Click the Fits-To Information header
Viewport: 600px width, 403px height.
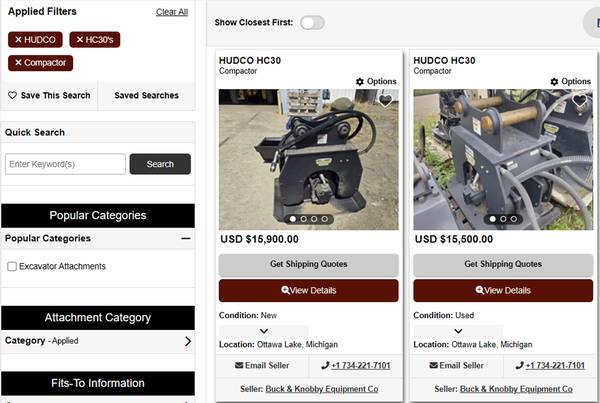(x=98, y=383)
